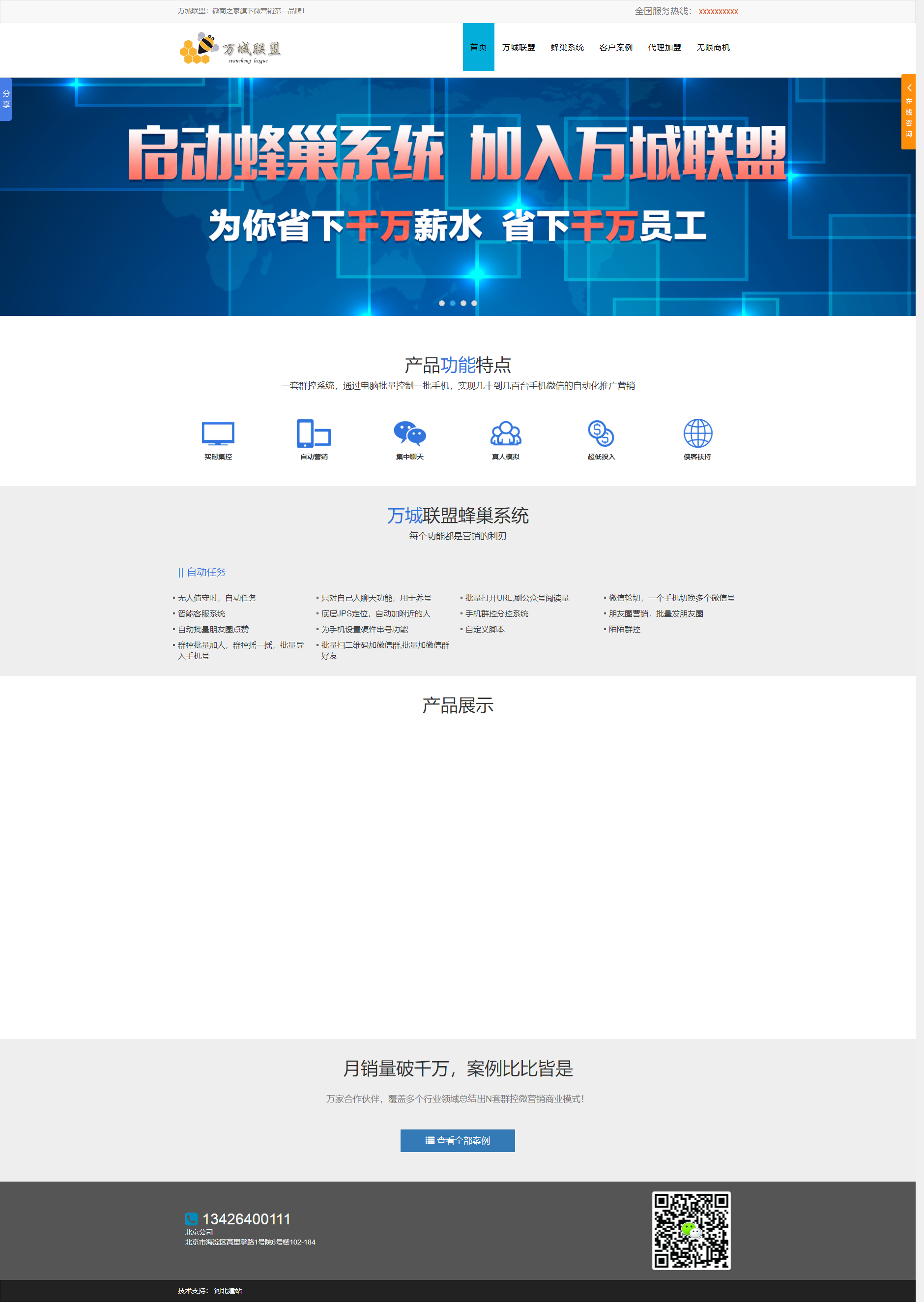The height and width of the screenshot is (1302, 924).
Task: Click the 侠客扶持 globe icon
Action: pyautogui.click(x=697, y=434)
